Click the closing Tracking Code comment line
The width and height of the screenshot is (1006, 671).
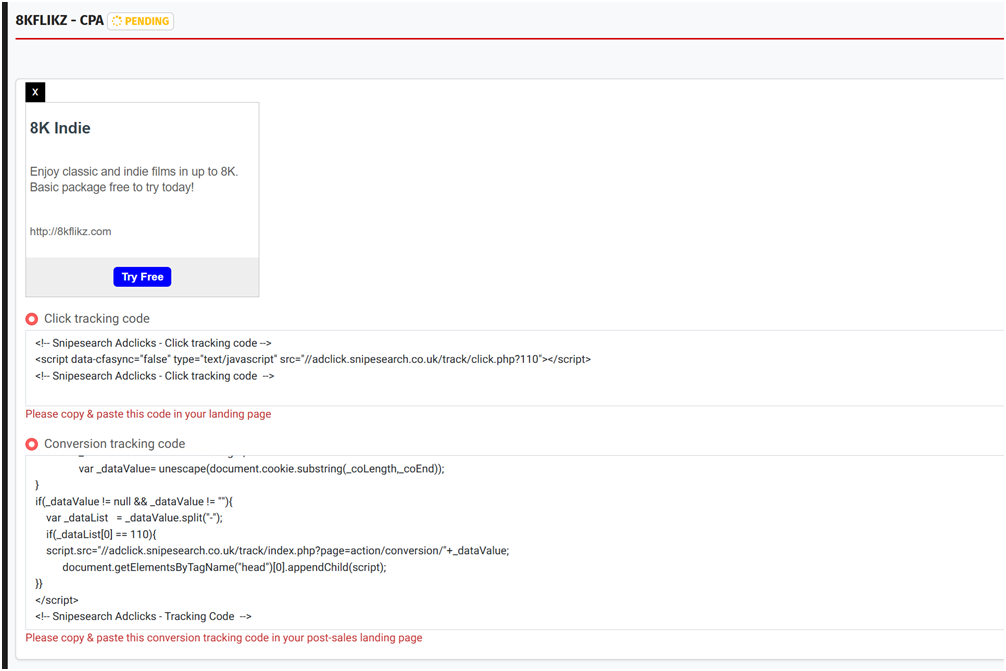click(143, 616)
